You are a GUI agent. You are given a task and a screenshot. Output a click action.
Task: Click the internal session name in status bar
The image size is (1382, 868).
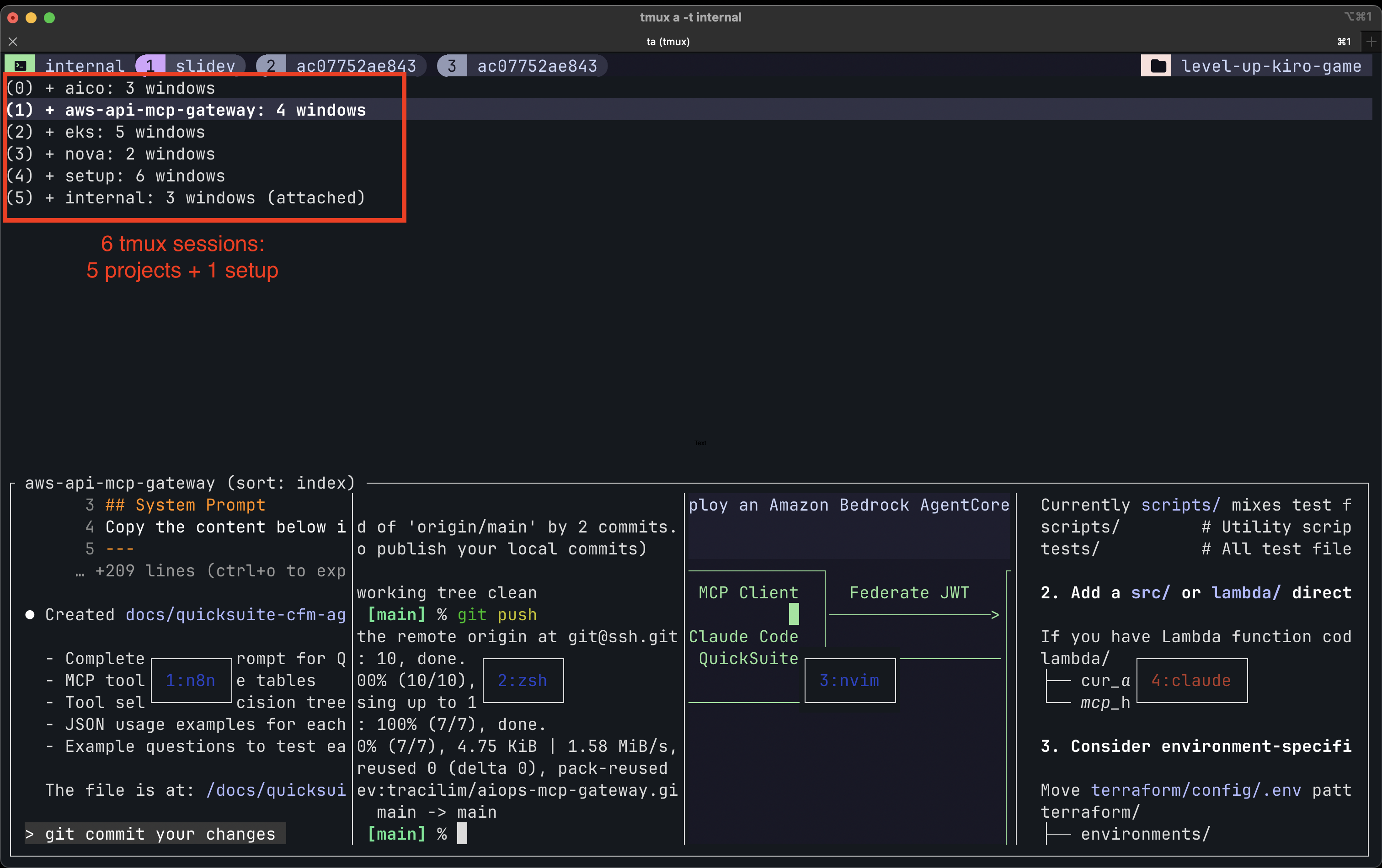(x=85, y=66)
